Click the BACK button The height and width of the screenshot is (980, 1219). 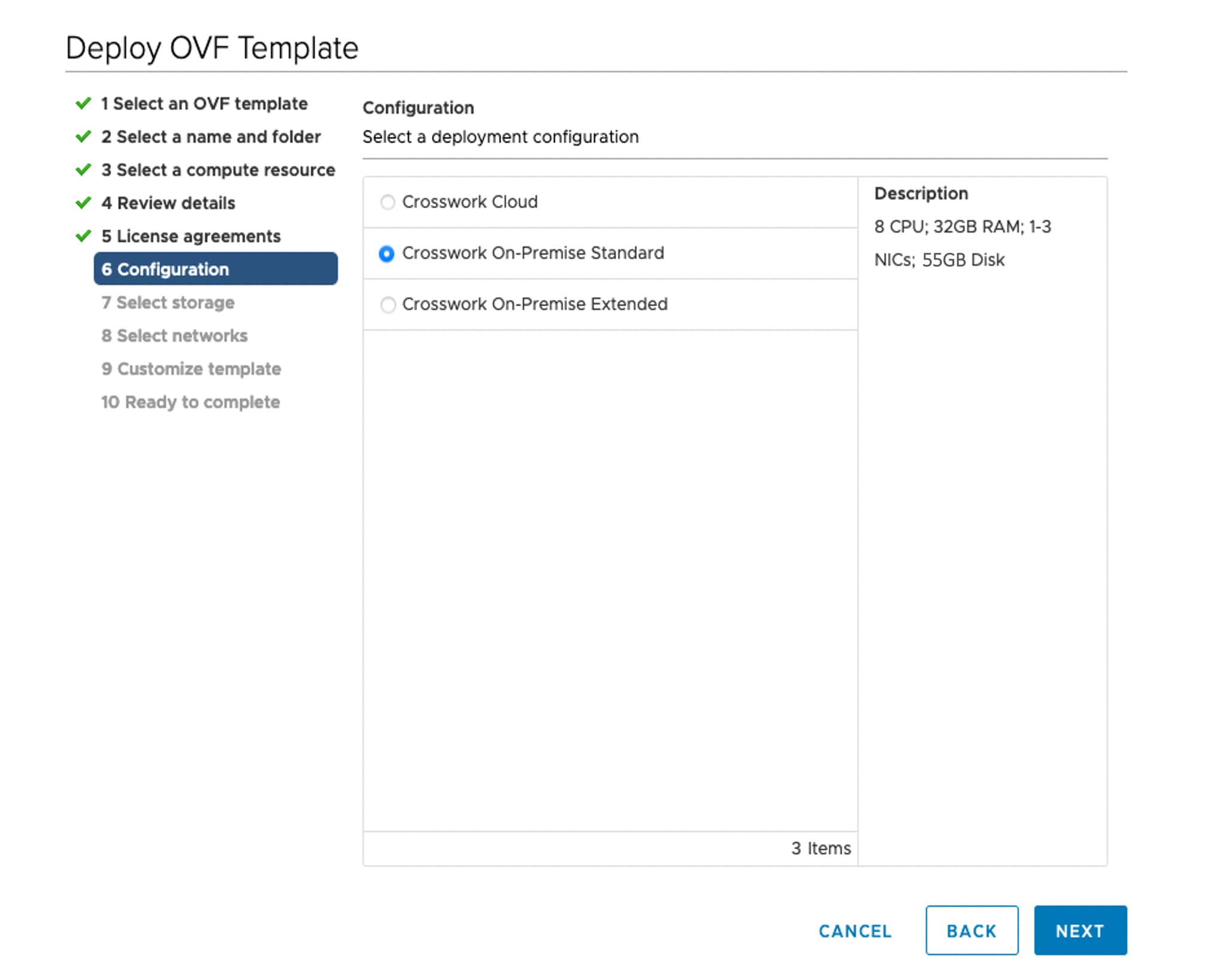[x=971, y=930]
